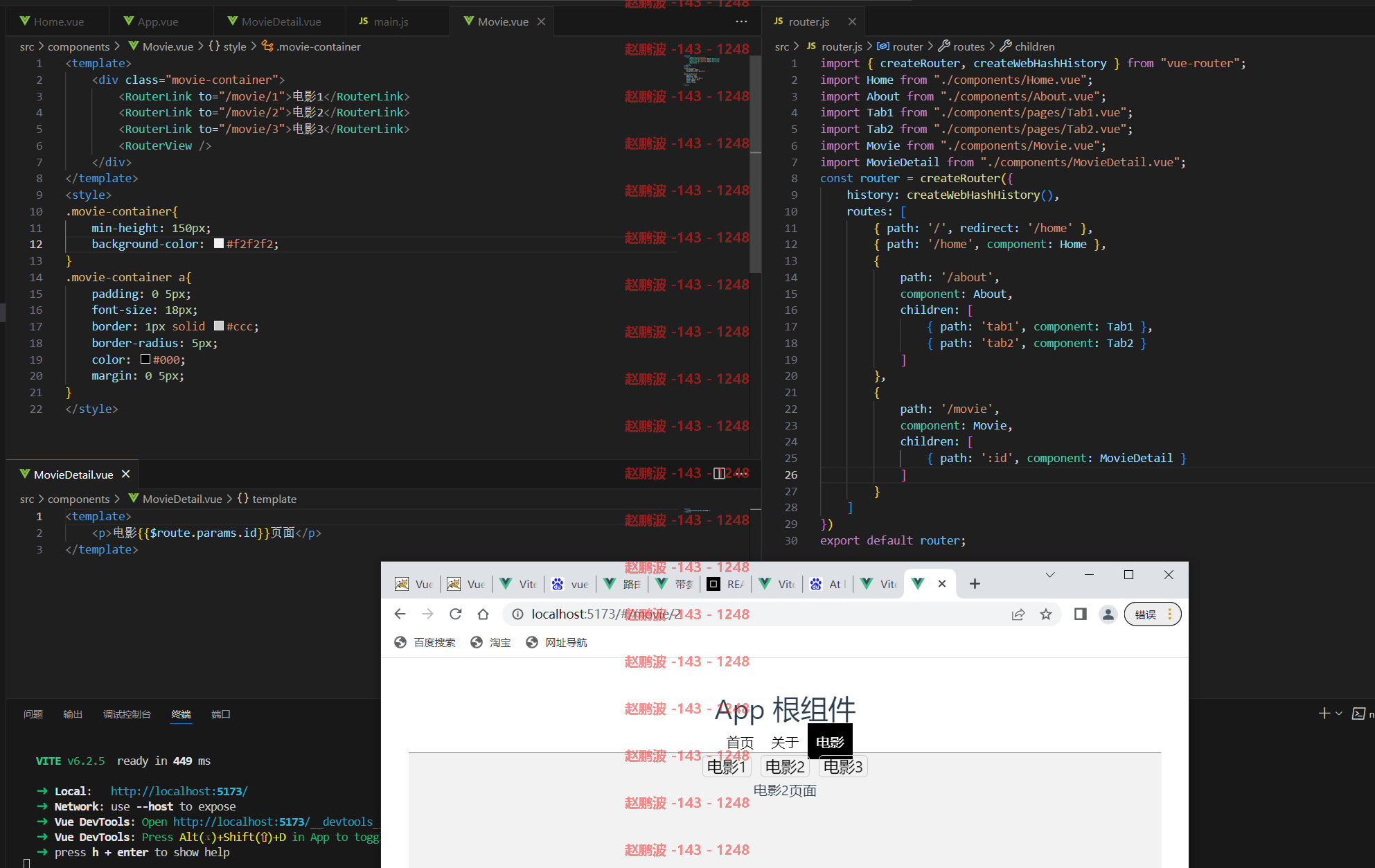Go back in the browser
This screenshot has height=868, width=1375.
tap(400, 614)
